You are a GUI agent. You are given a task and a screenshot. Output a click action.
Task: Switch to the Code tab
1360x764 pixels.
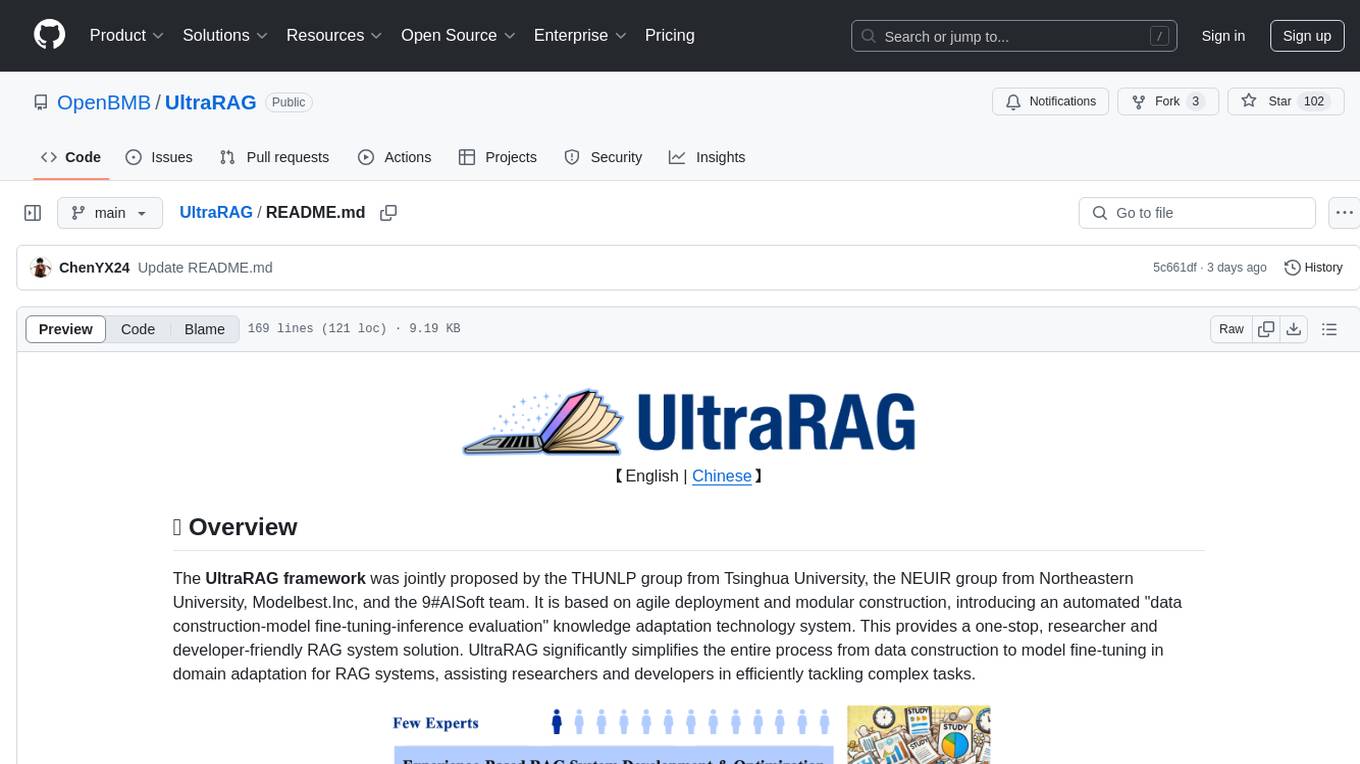point(71,157)
